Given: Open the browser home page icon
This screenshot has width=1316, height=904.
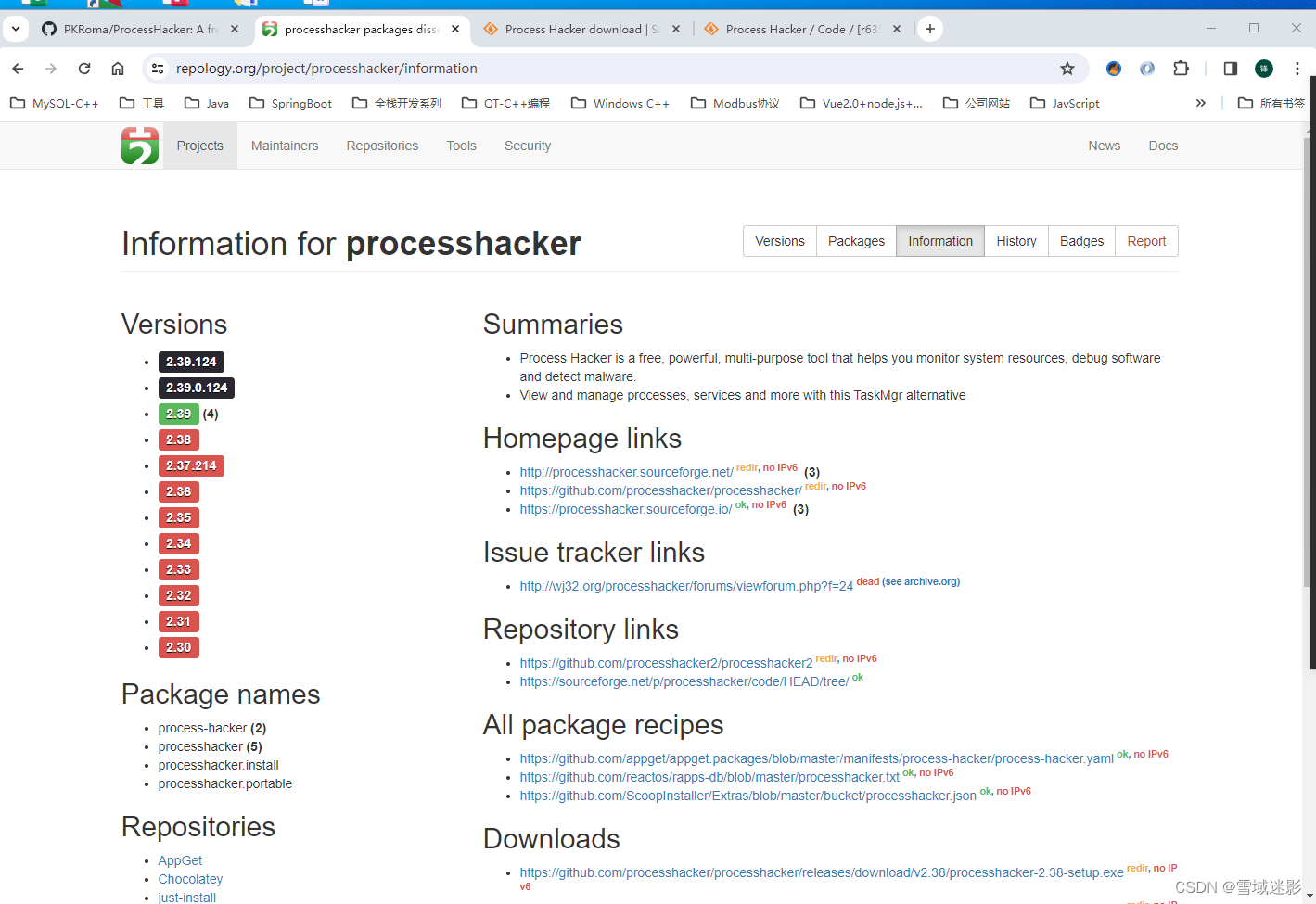Looking at the screenshot, I should tap(119, 68).
